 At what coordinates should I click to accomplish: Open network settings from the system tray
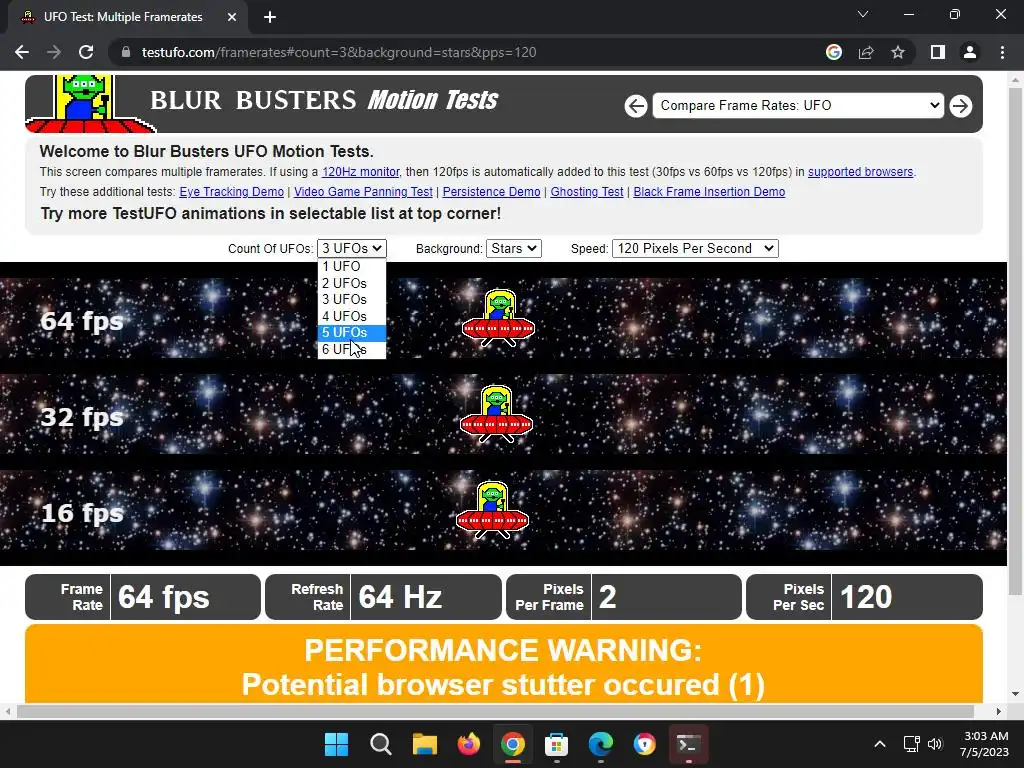click(912, 744)
